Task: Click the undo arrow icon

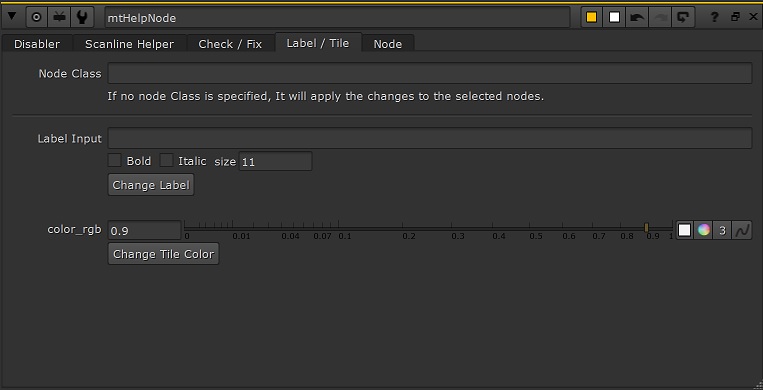Action: tap(637, 18)
